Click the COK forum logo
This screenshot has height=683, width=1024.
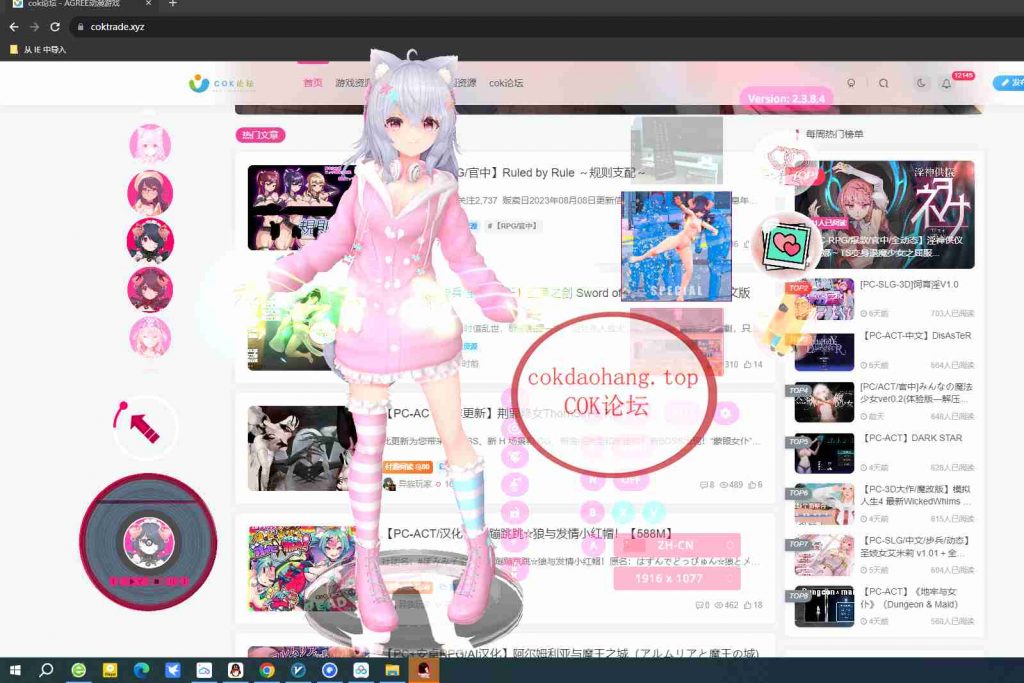[222, 83]
